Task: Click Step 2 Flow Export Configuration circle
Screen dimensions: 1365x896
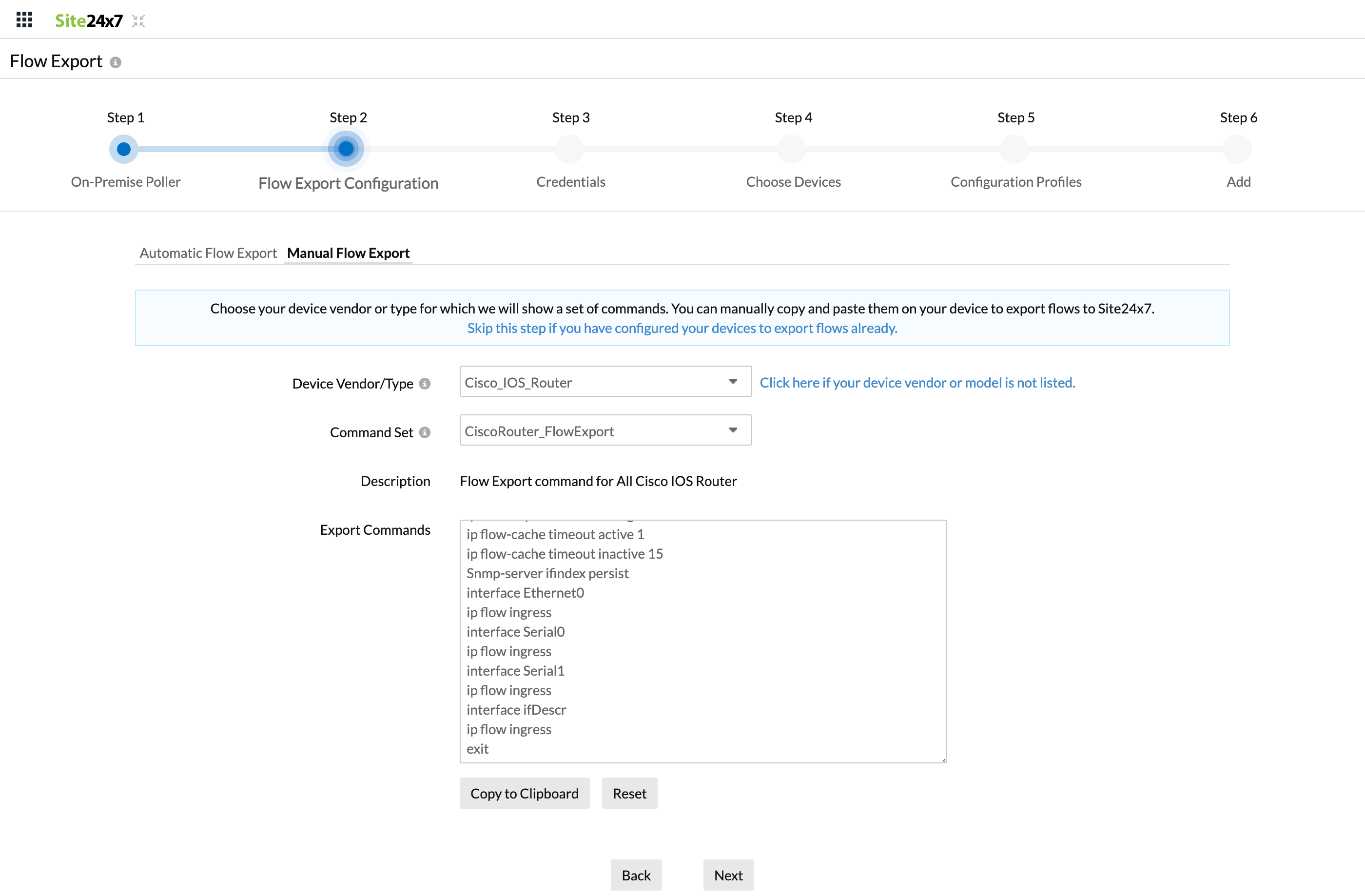Action: [346, 149]
